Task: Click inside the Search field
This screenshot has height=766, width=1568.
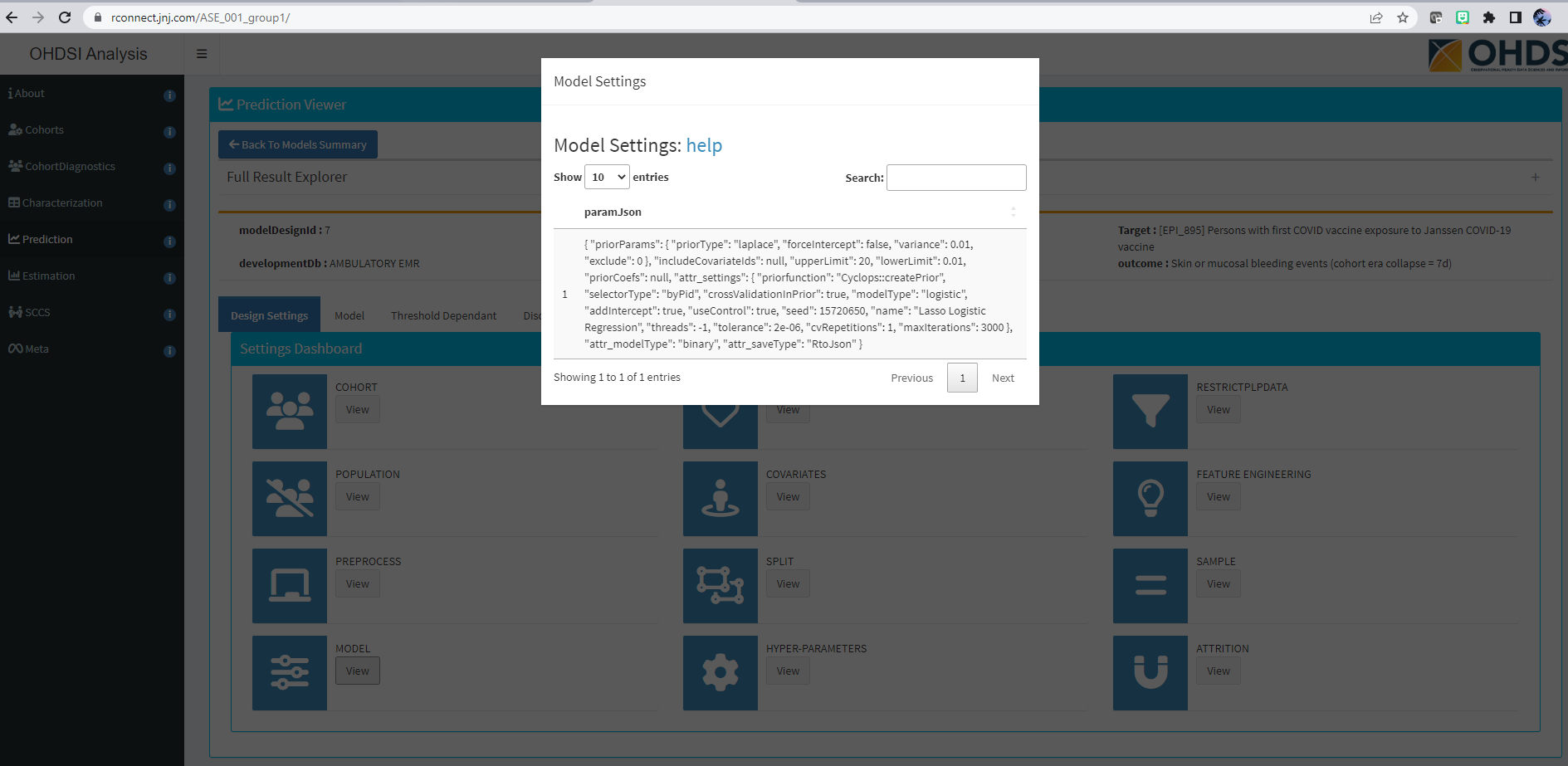Action: [956, 177]
